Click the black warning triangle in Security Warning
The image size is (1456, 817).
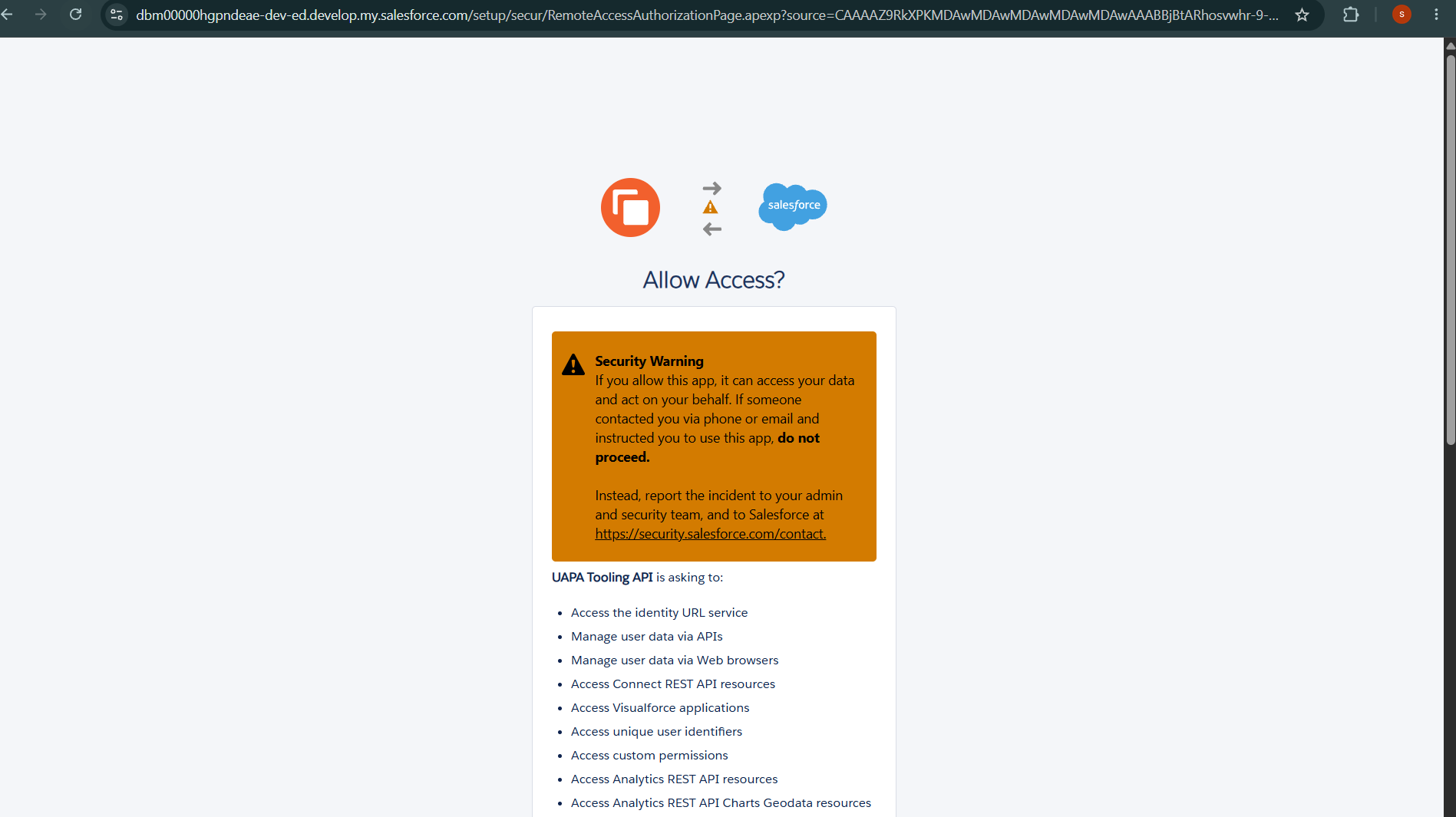point(573,364)
